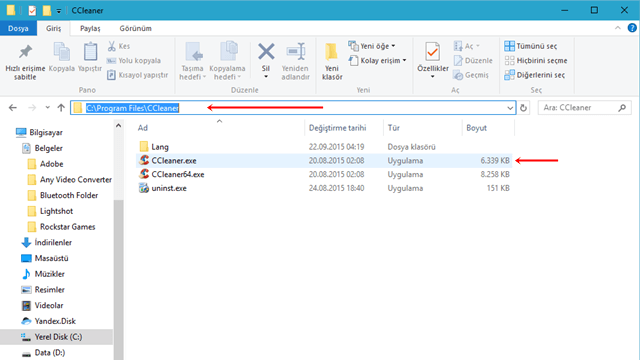The width and height of the screenshot is (640, 360).
Task: Open the Rockstar Games folder
Action: [x=67, y=227]
